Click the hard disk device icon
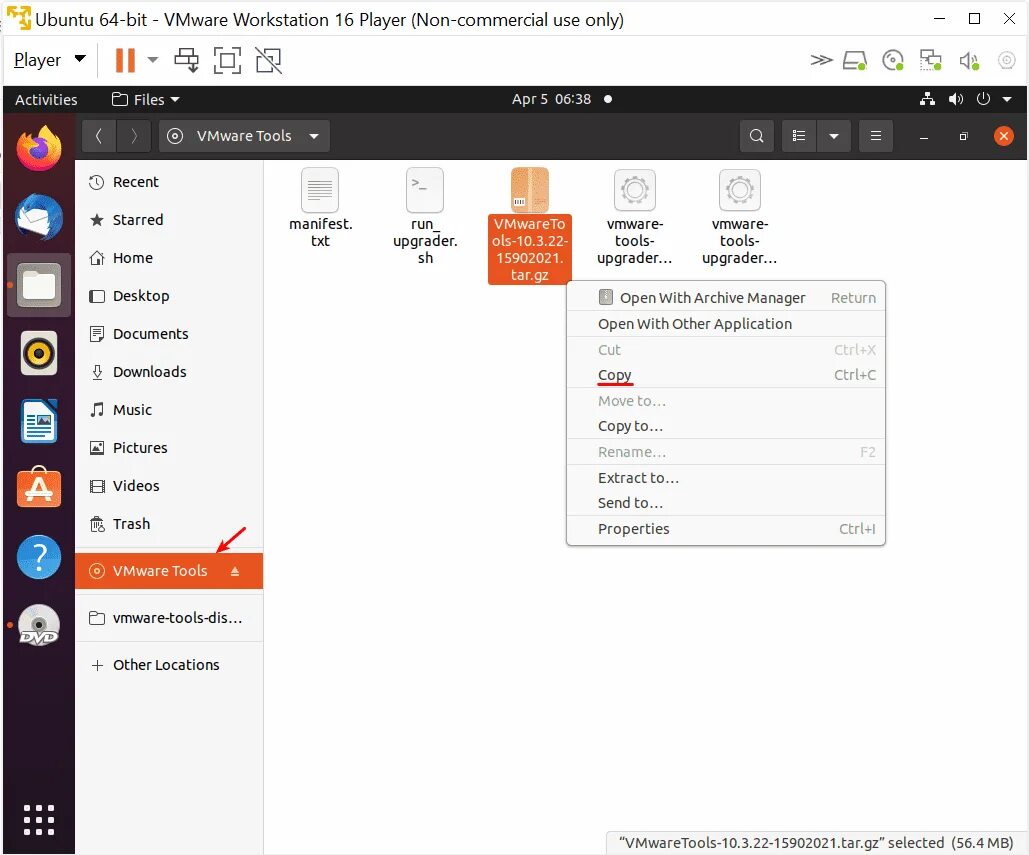1029x855 pixels. tap(854, 61)
